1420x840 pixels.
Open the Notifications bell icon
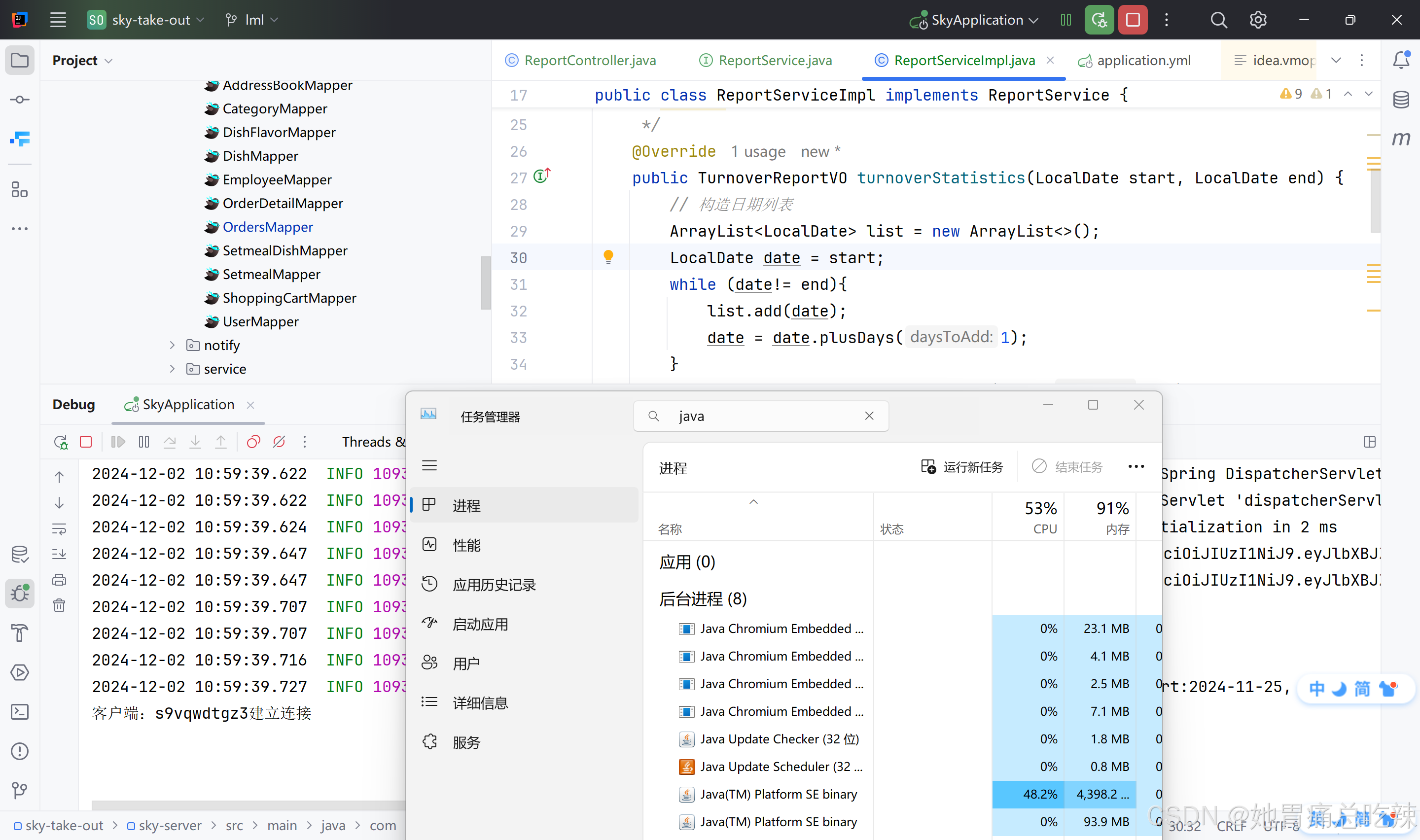coord(1401,60)
